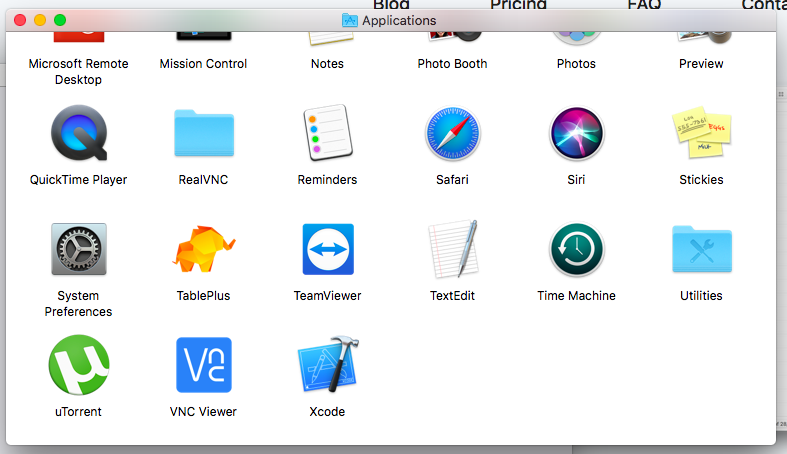This screenshot has width=787, height=454.
Task: Launch Reminders from its checklist icon
Action: (x=328, y=132)
